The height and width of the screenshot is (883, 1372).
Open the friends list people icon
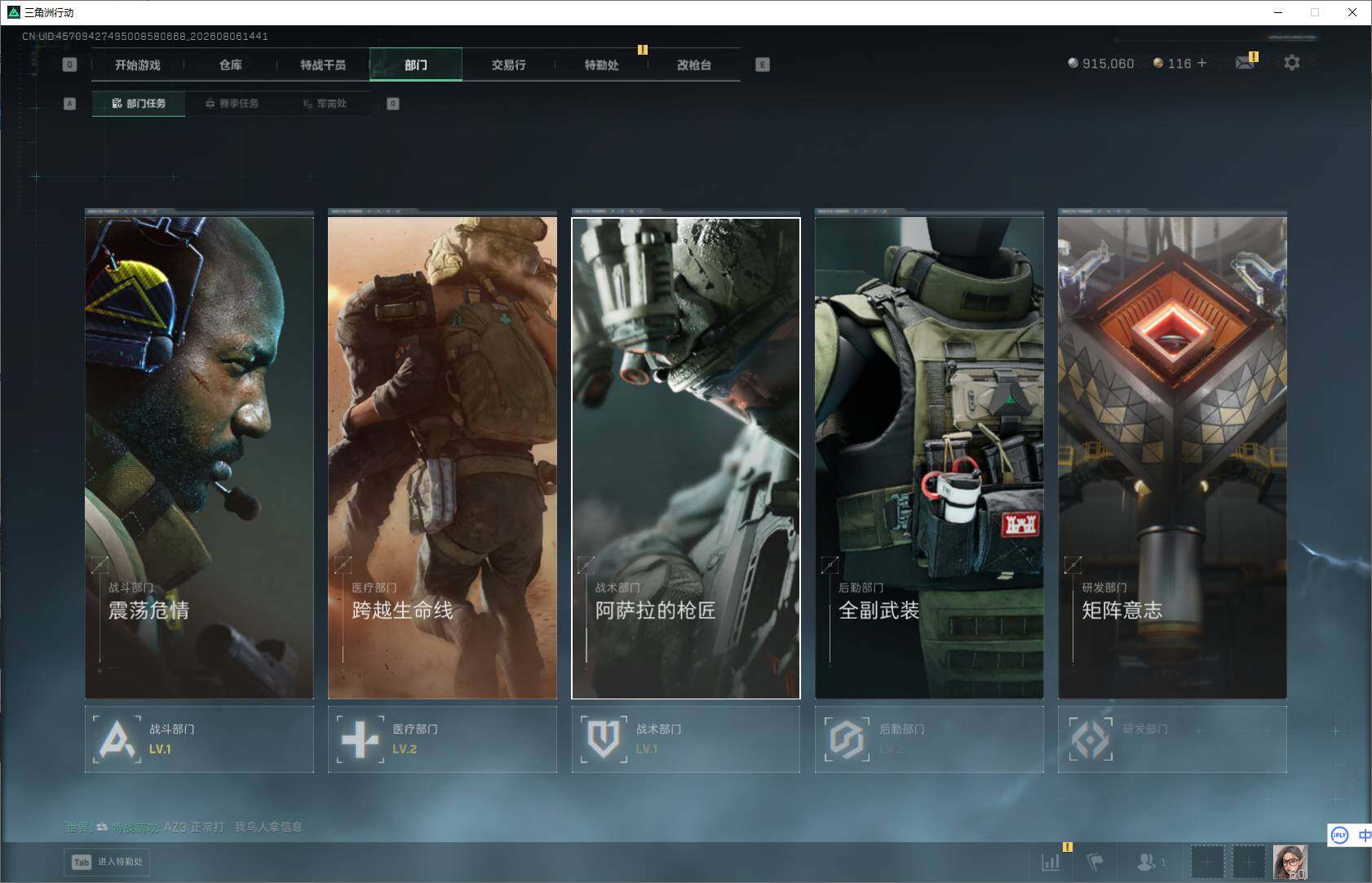click(x=1147, y=861)
